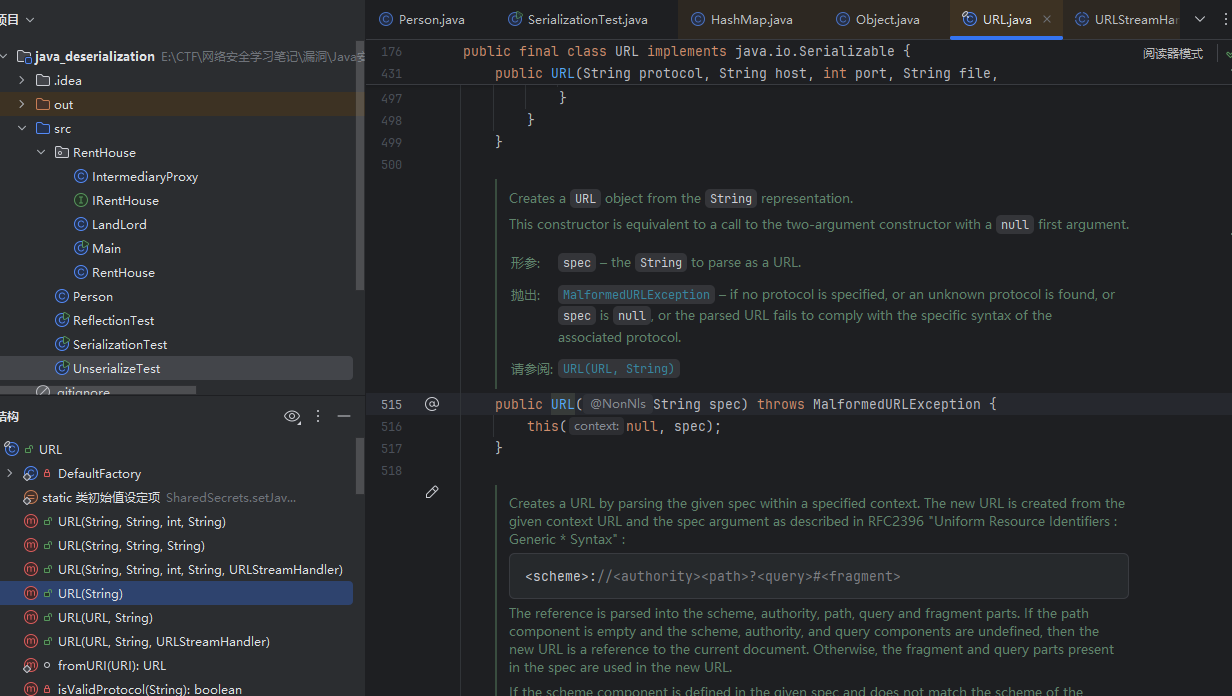Follow the URL(URL, String) see-also link

click(x=618, y=369)
